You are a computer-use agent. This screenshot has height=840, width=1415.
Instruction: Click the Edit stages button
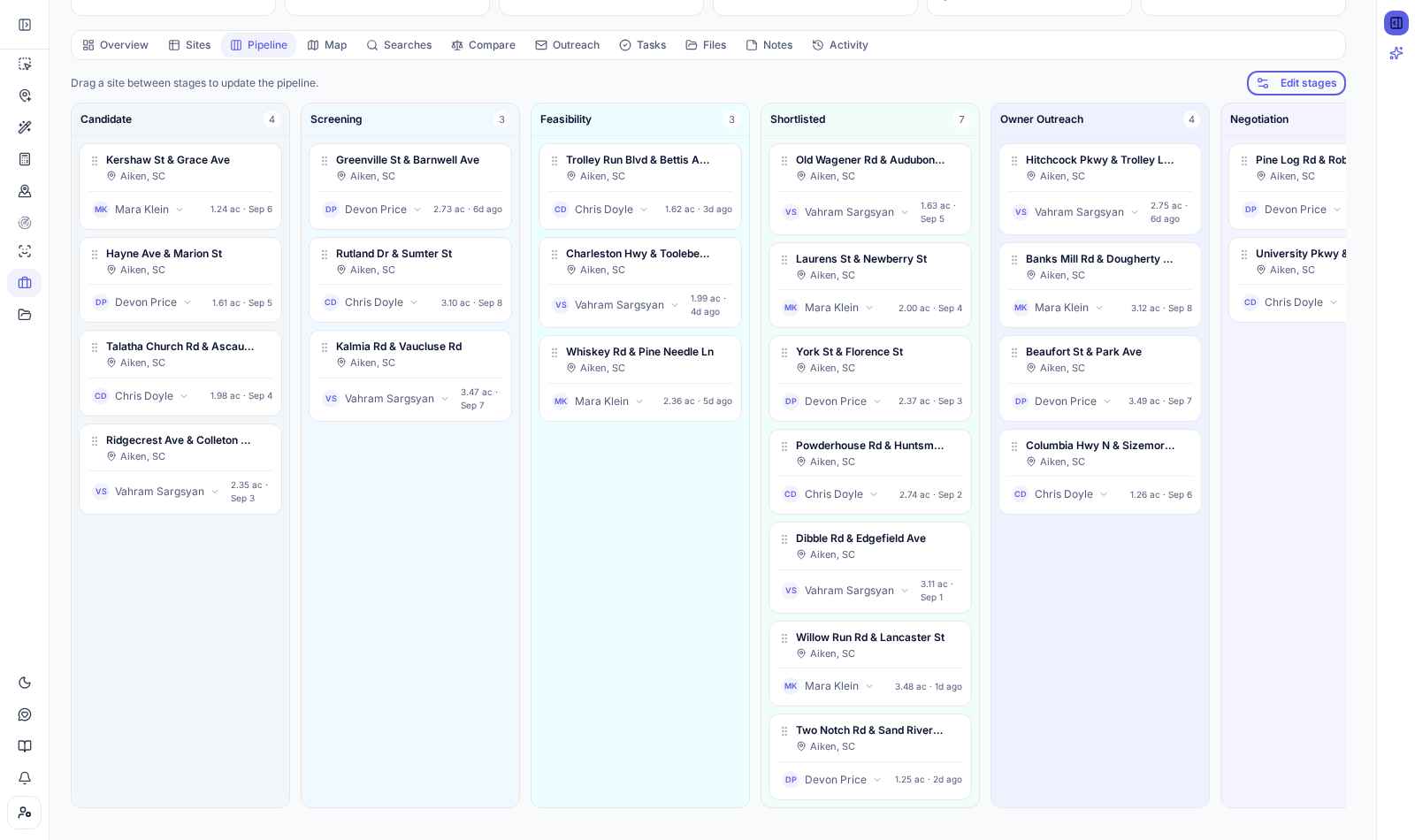[x=1296, y=83]
